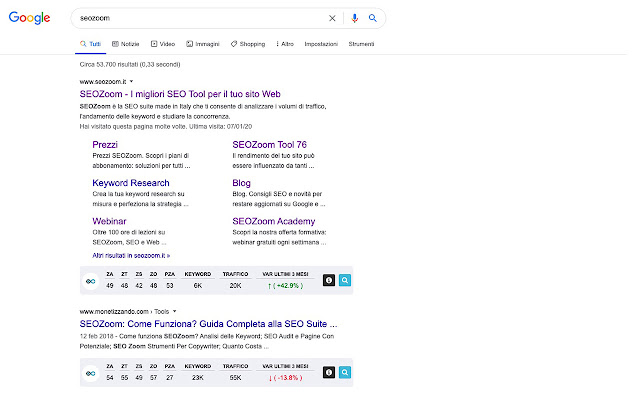
Task: Click the Circa 53.700 risultati text
Action: [130, 64]
